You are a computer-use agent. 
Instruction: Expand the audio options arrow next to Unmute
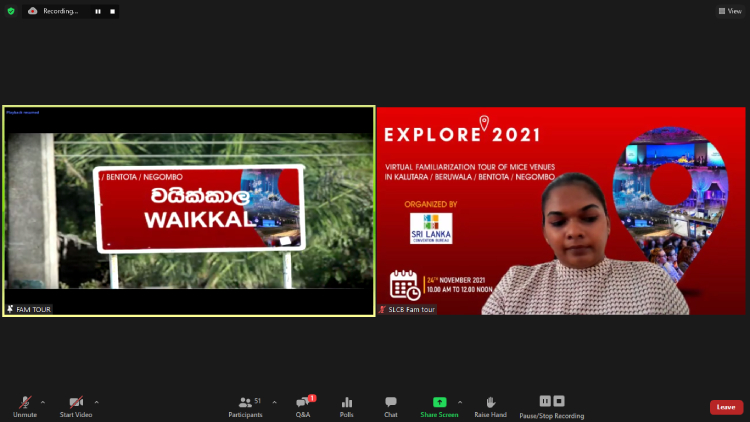coord(43,402)
